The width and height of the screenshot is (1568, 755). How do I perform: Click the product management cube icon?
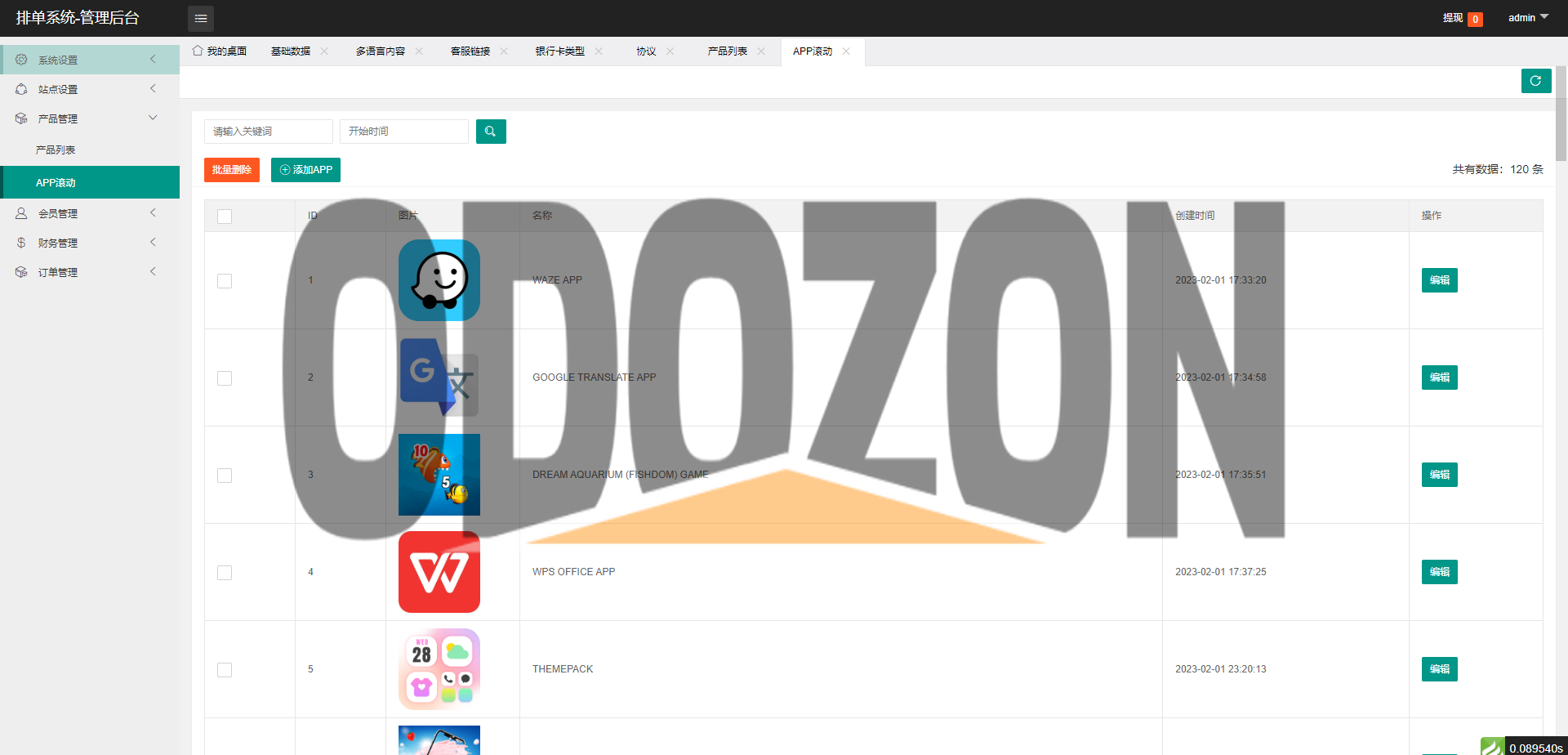point(21,118)
